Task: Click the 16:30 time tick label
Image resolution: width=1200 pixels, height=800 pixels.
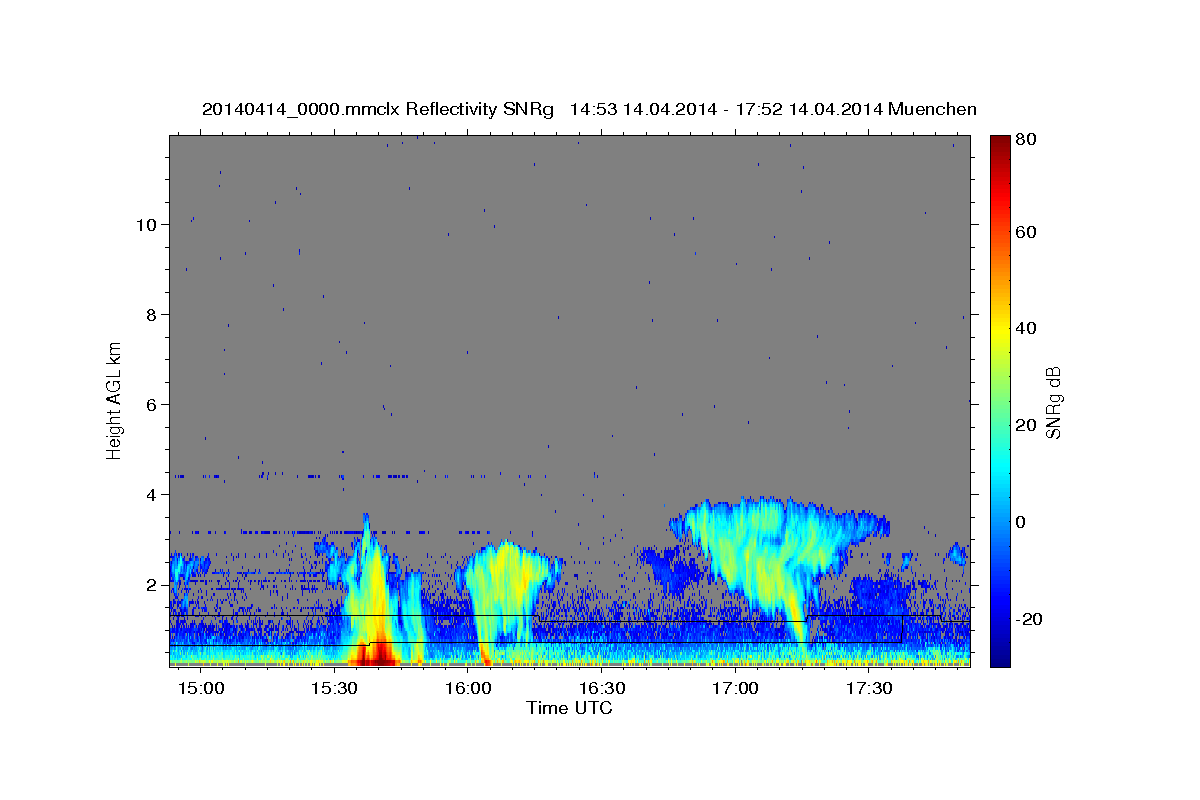Action: click(x=602, y=689)
